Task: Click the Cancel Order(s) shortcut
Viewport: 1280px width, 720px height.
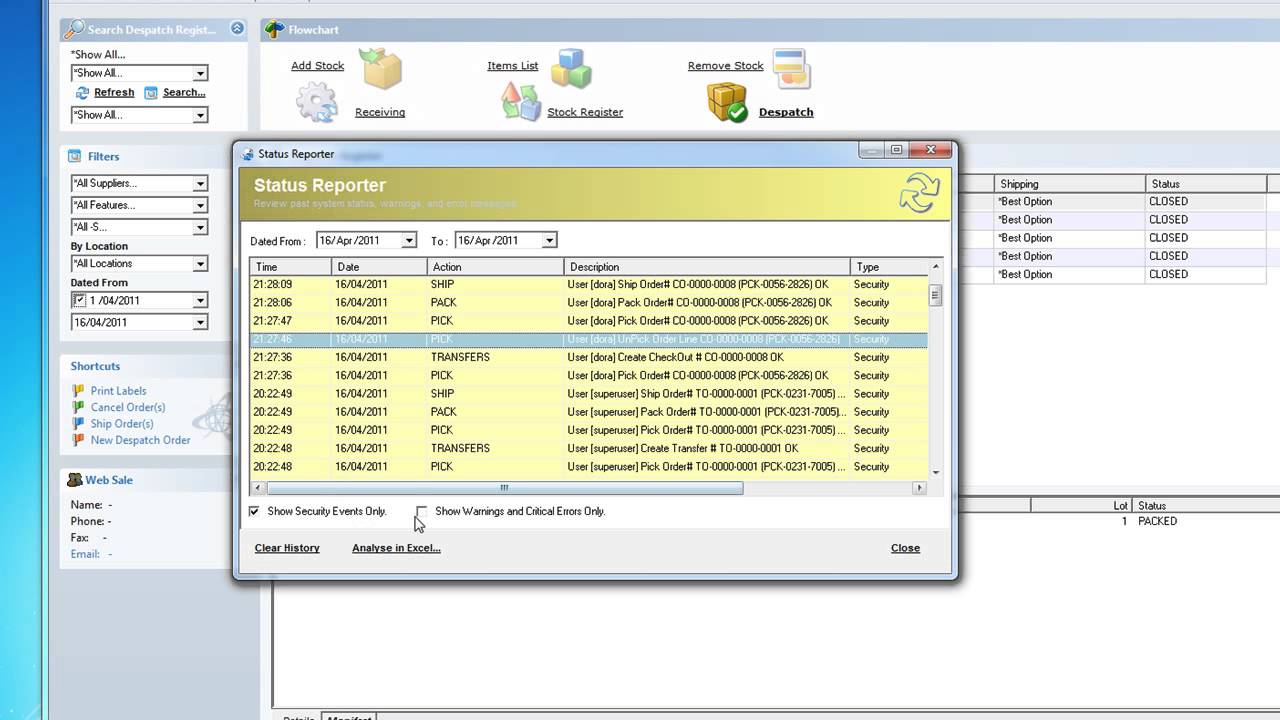Action: point(128,407)
